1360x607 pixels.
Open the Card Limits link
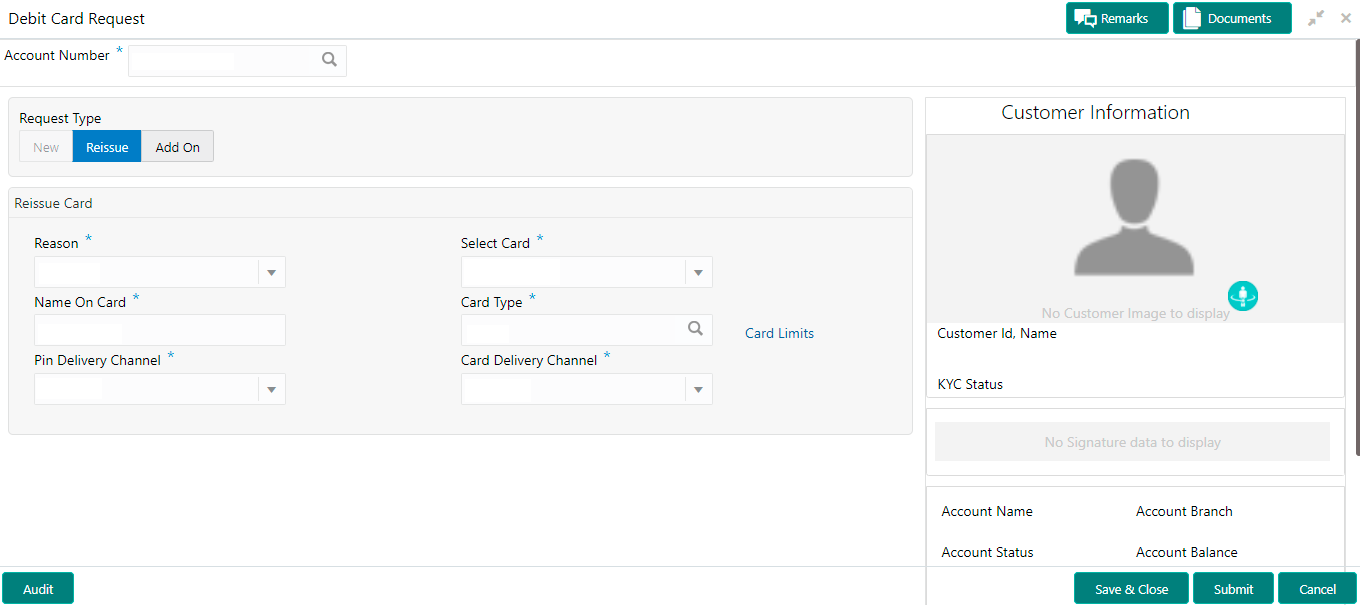click(779, 334)
